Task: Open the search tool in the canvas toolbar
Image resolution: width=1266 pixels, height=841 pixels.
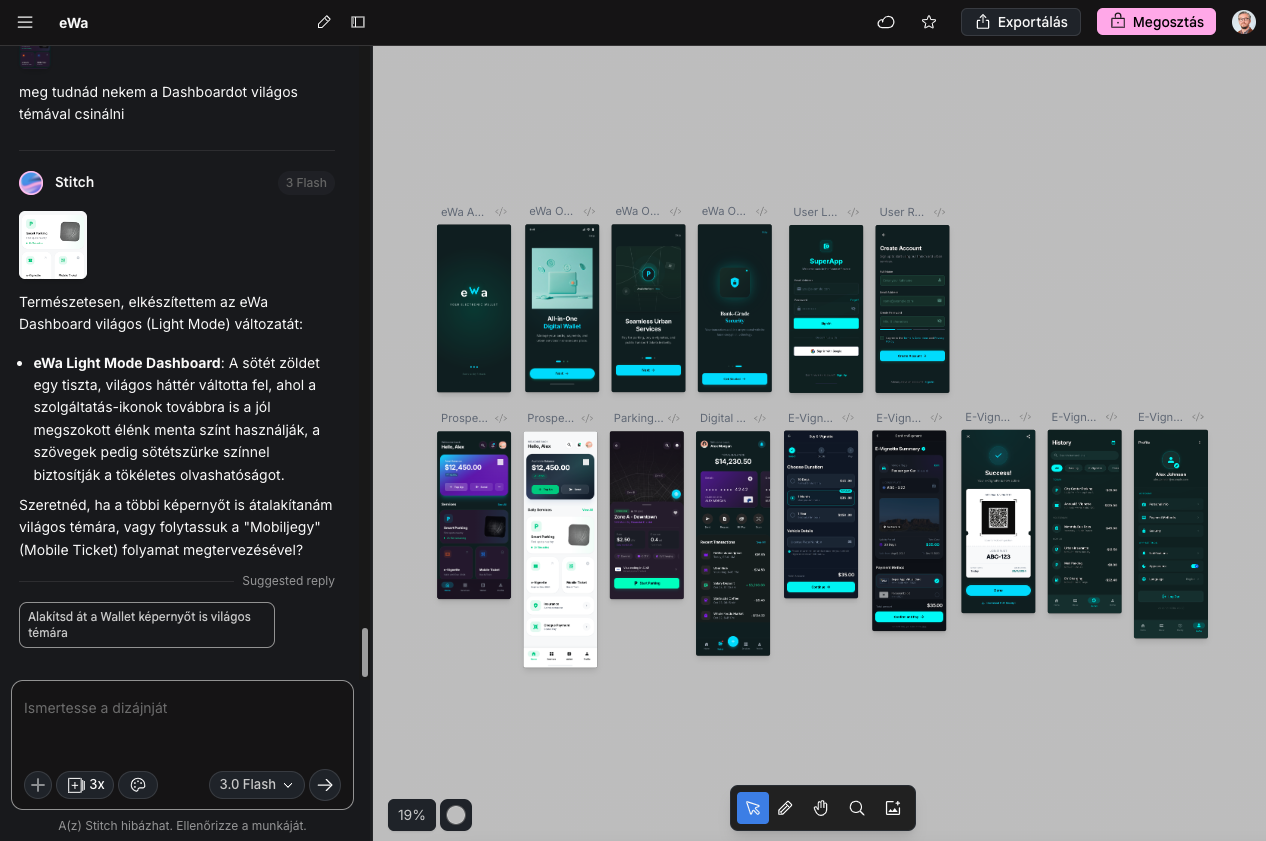Action: click(857, 808)
